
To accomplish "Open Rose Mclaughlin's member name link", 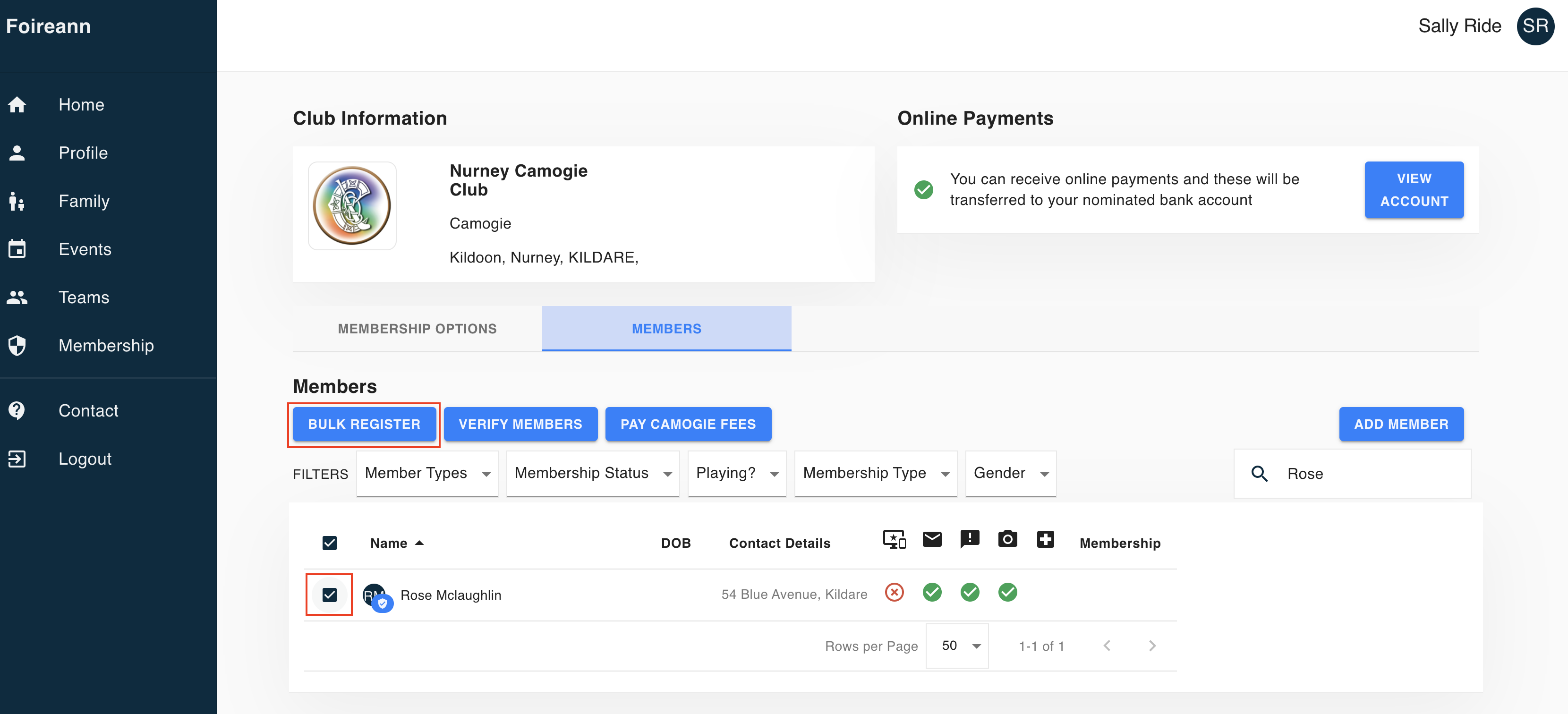I will coord(451,595).
